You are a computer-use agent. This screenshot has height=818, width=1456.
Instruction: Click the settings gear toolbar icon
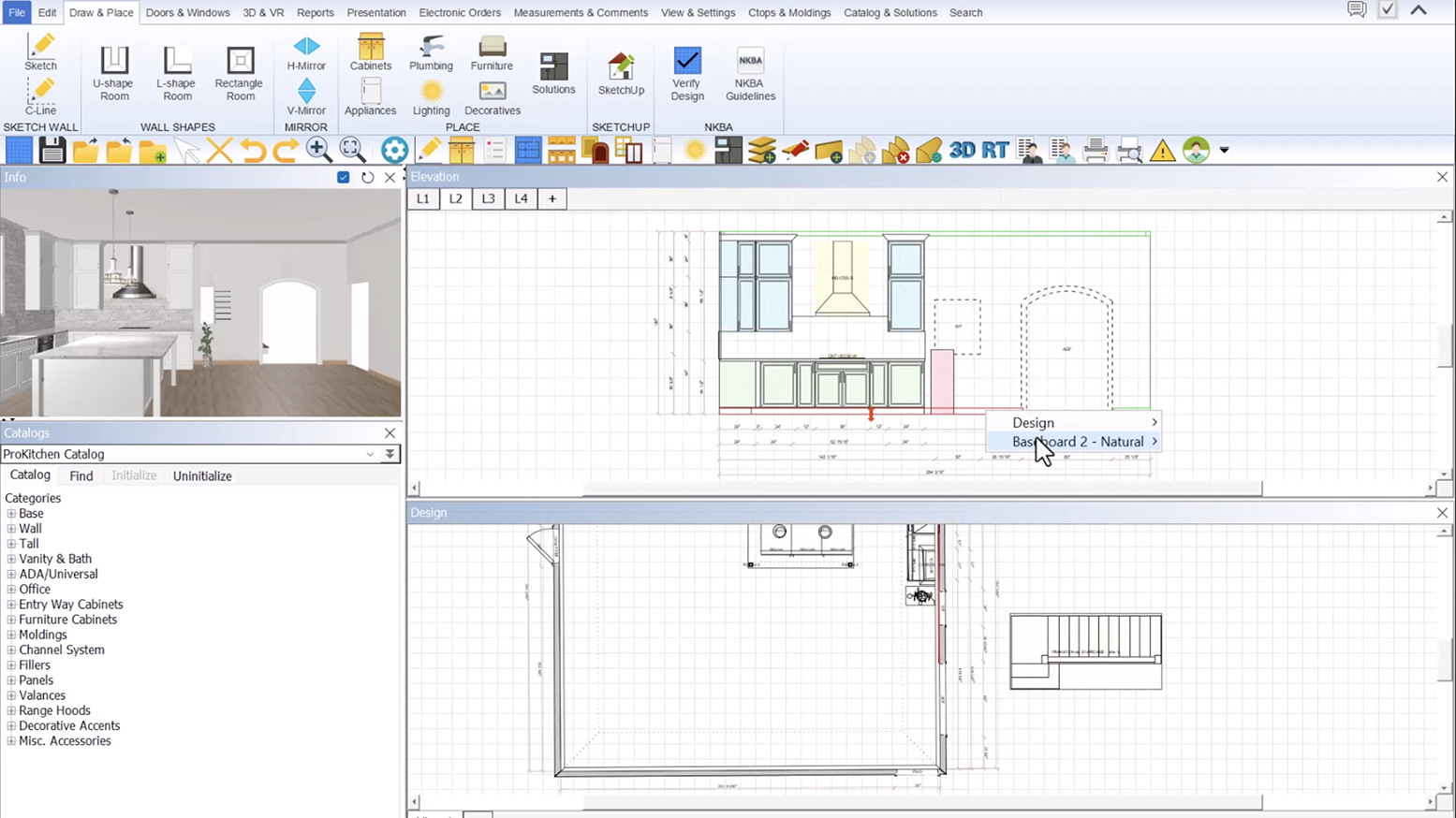(394, 150)
